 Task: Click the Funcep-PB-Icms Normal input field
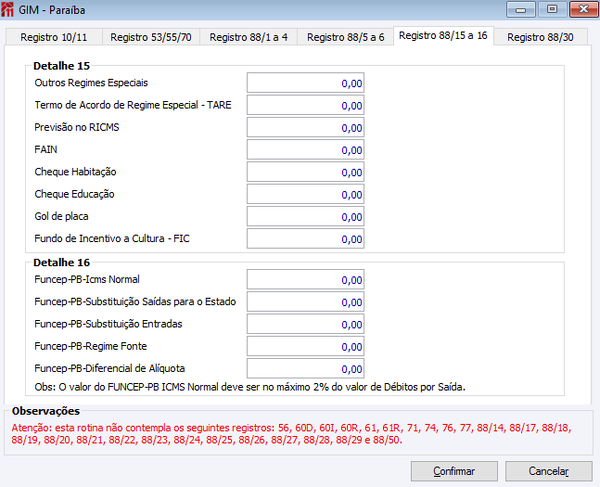pyautogui.click(x=305, y=279)
